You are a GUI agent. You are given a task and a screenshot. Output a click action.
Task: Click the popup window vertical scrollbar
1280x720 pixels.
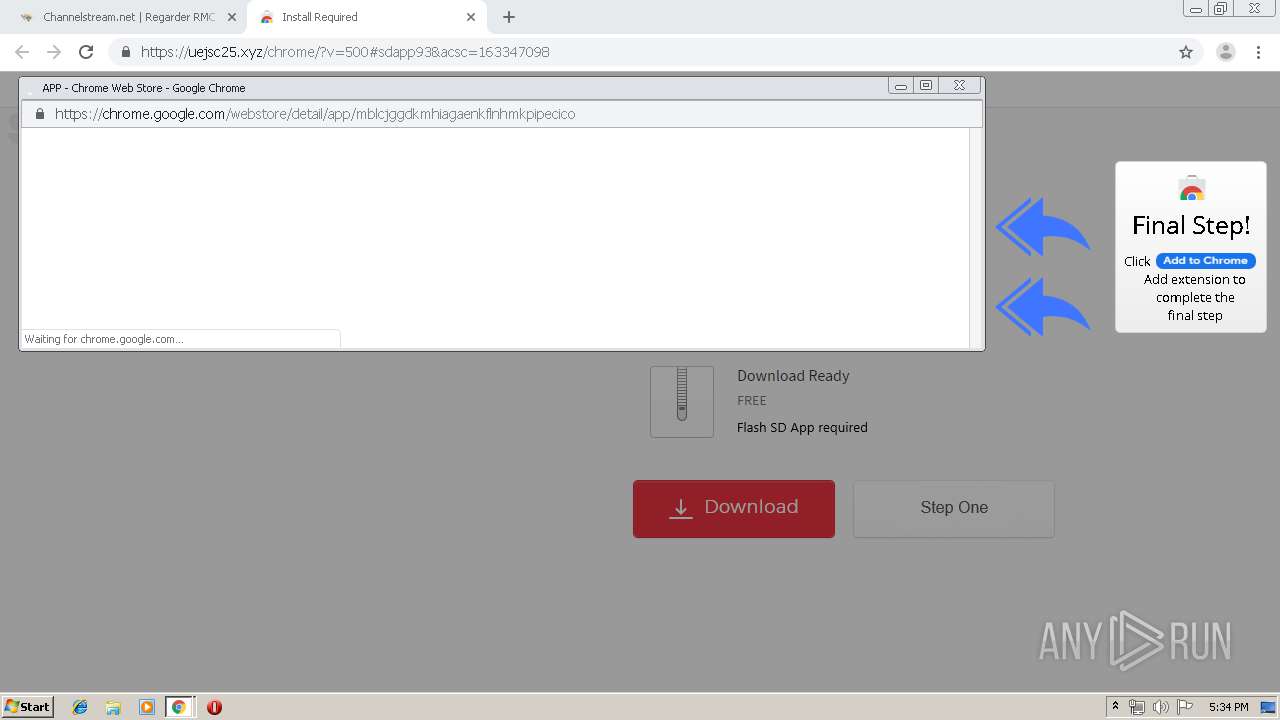click(x=977, y=238)
